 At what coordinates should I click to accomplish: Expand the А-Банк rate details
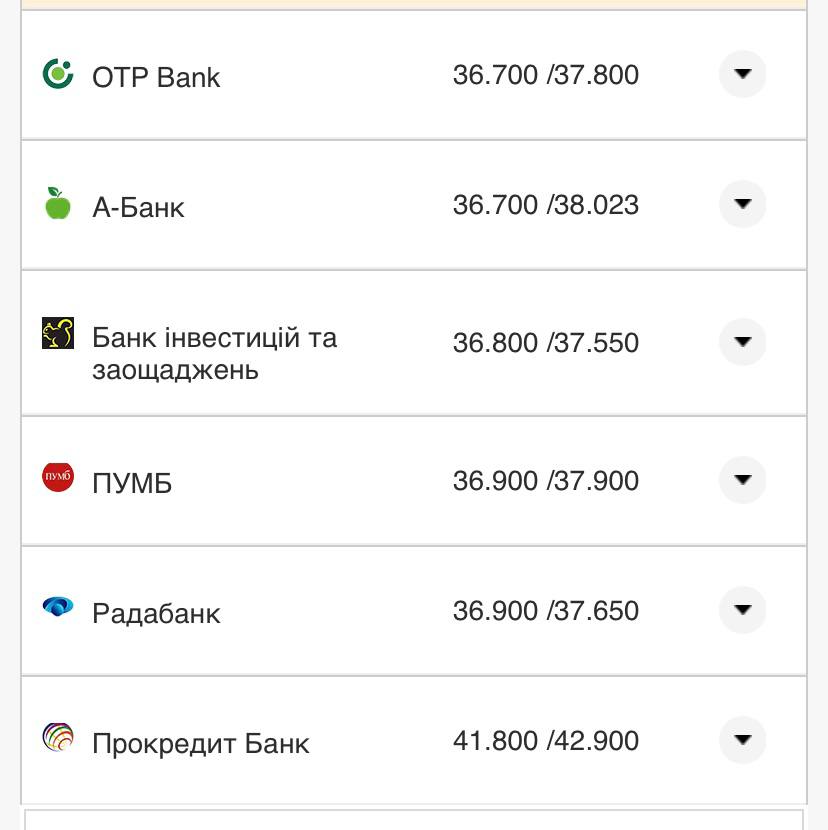742,204
